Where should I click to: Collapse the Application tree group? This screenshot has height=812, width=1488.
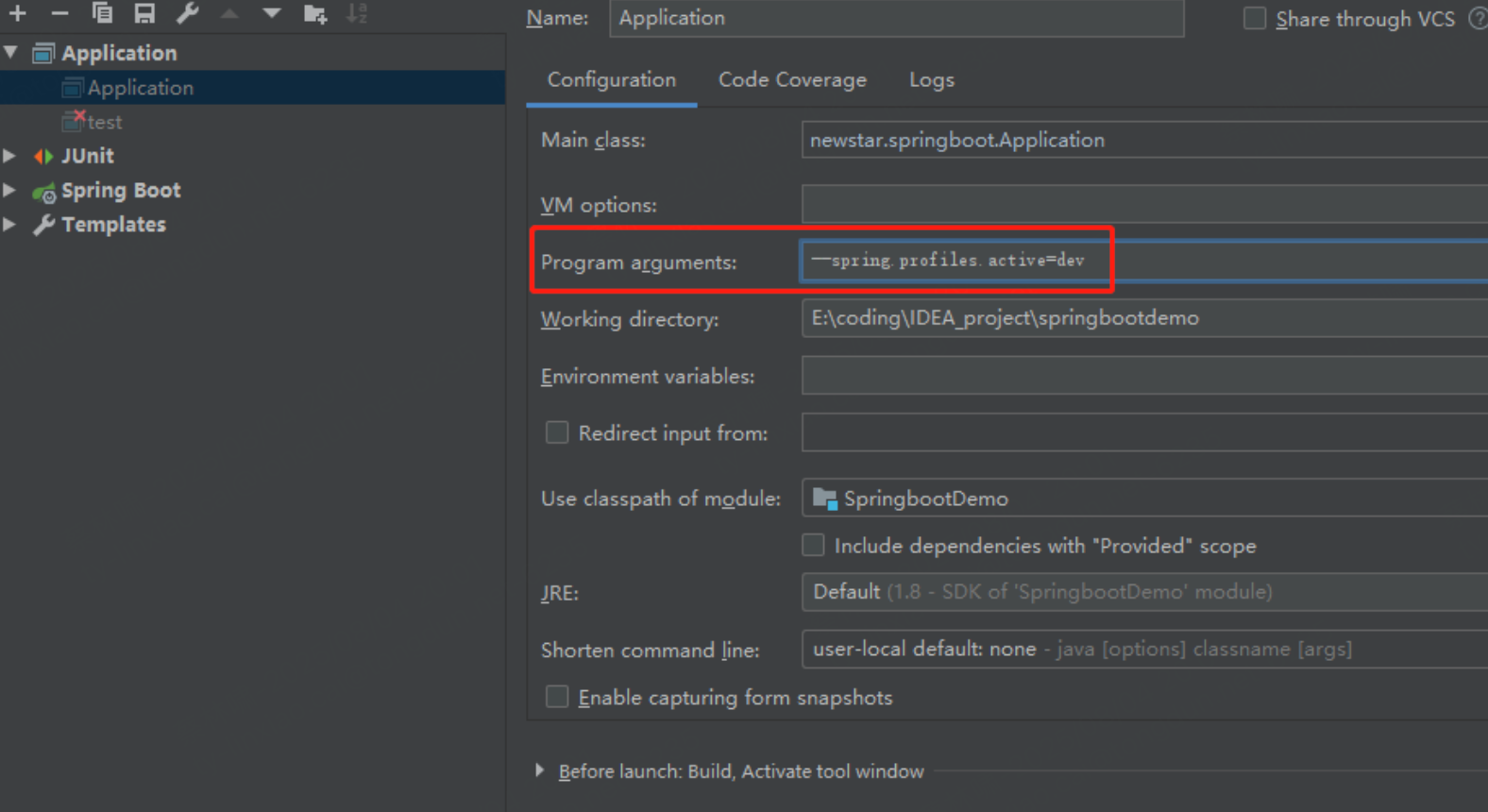11,53
